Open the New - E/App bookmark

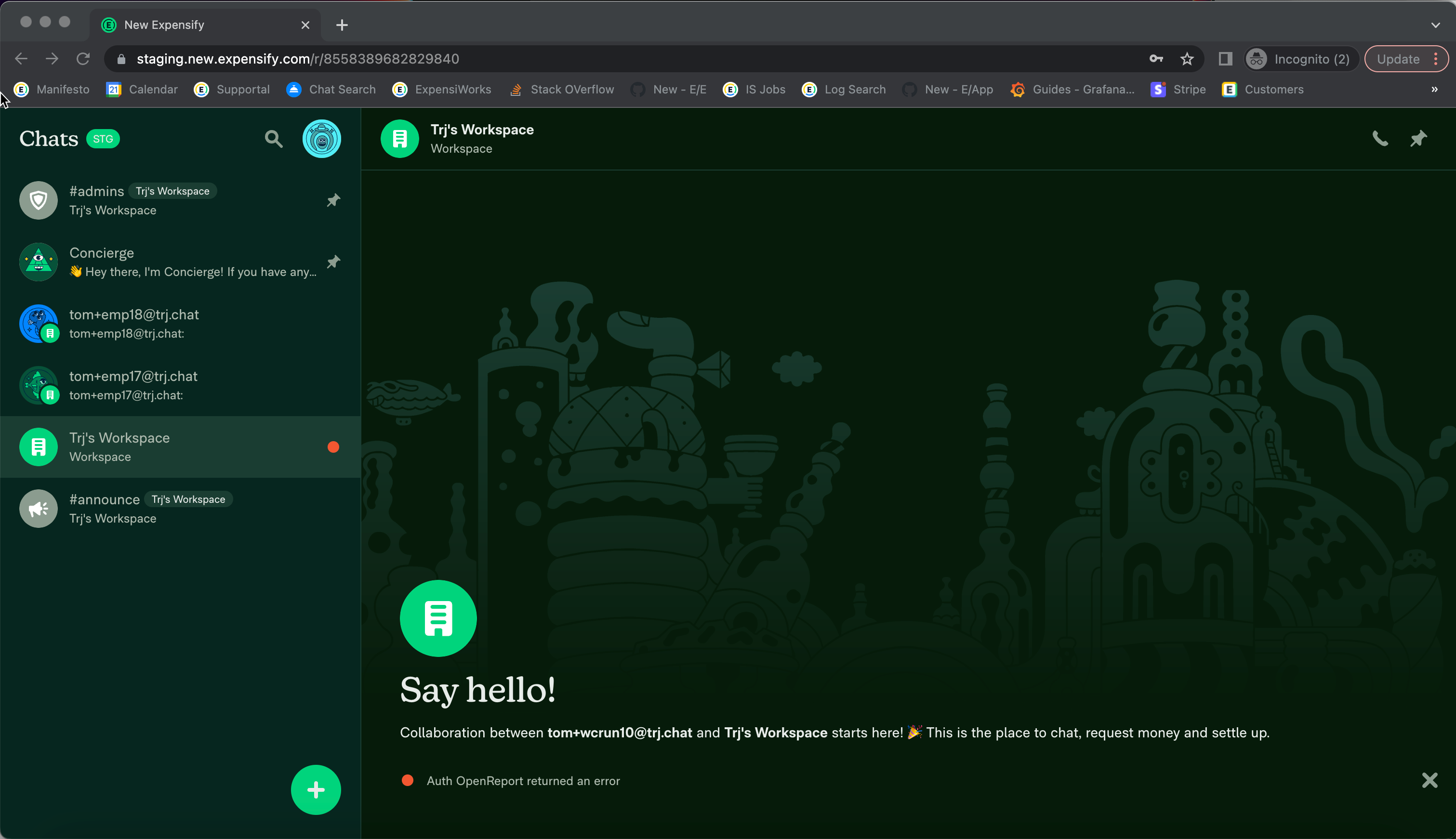[948, 89]
